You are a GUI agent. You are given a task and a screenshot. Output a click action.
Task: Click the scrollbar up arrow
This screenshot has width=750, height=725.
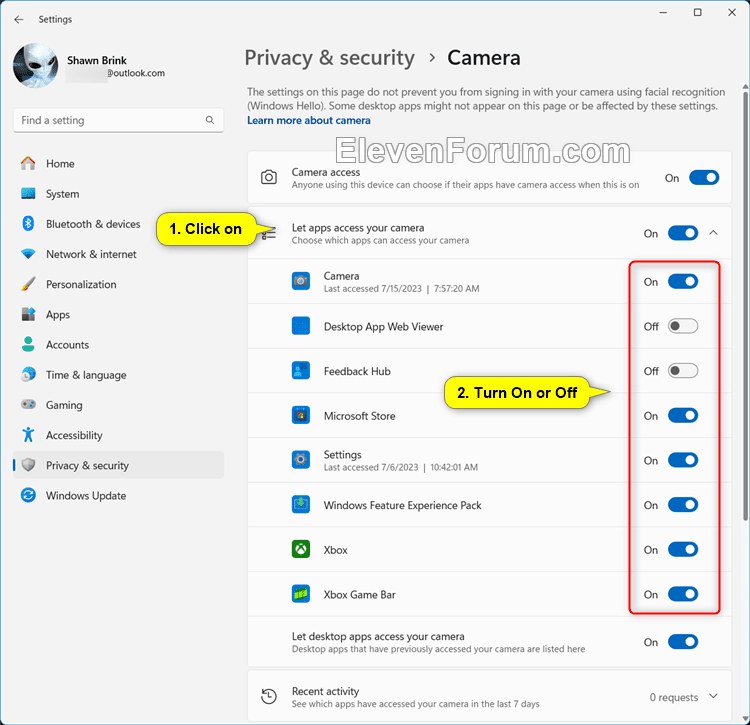(x=745, y=87)
